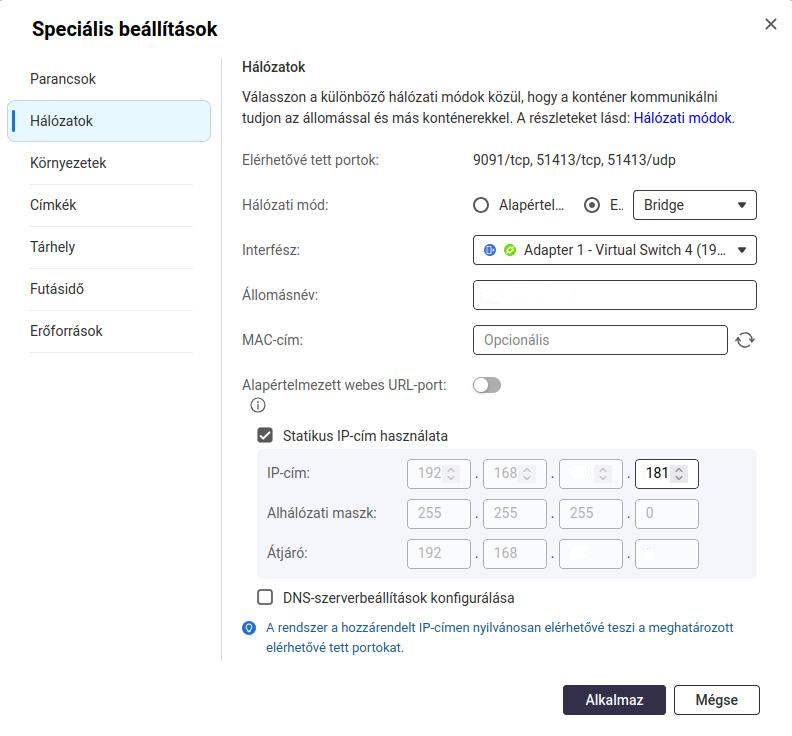The width and height of the screenshot is (792, 736).
Task: Switch to the Tárhely section
Action: point(53,247)
